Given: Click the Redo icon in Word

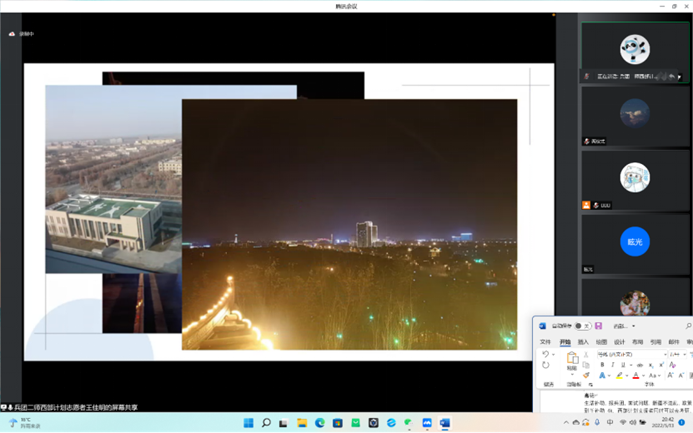Looking at the screenshot, I should (x=546, y=365).
